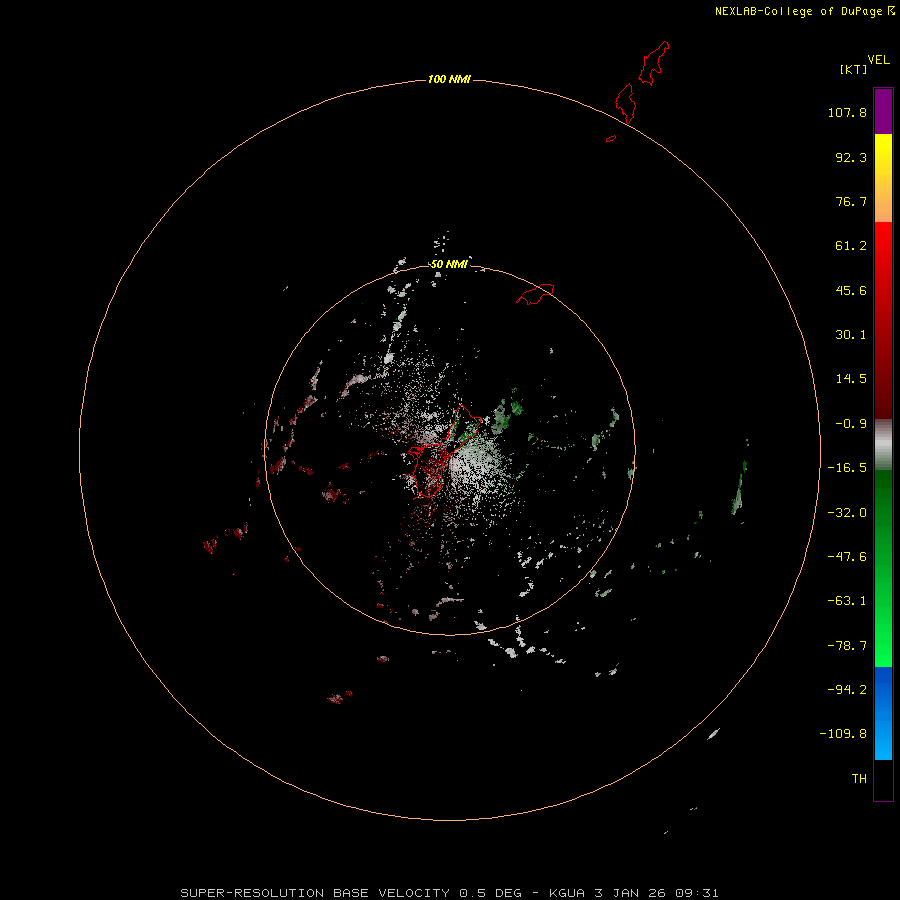This screenshot has height=900, width=900.
Task: Click the 92.3 velocity scale value
Action: point(851,157)
